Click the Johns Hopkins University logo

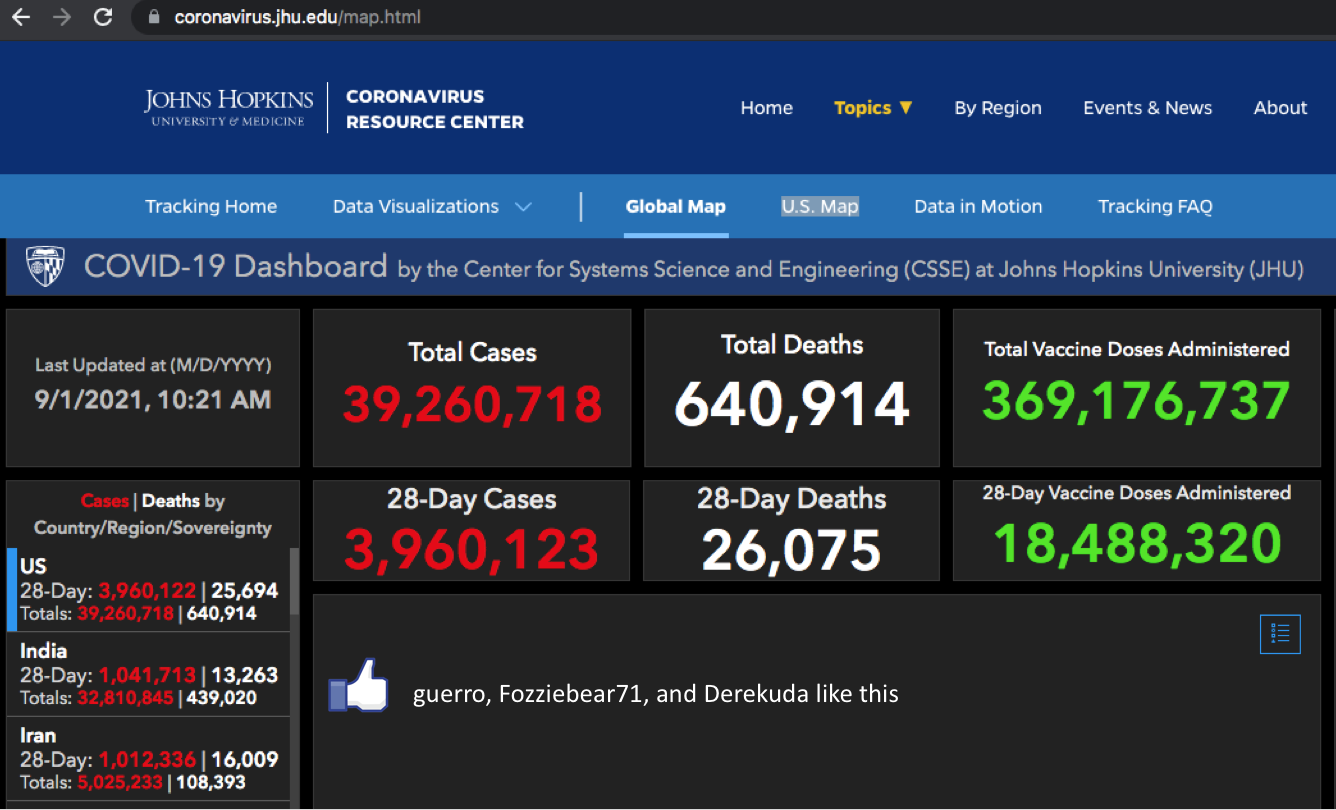[229, 108]
